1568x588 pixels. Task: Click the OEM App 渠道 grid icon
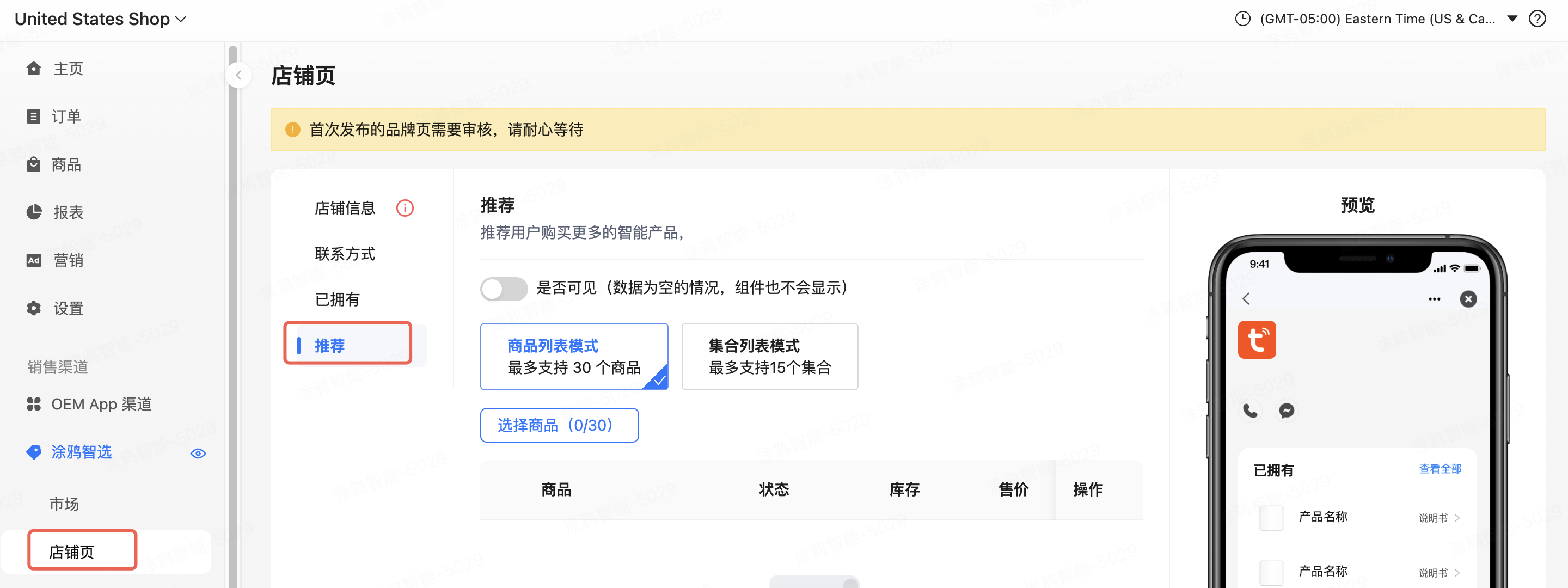pyautogui.click(x=34, y=404)
